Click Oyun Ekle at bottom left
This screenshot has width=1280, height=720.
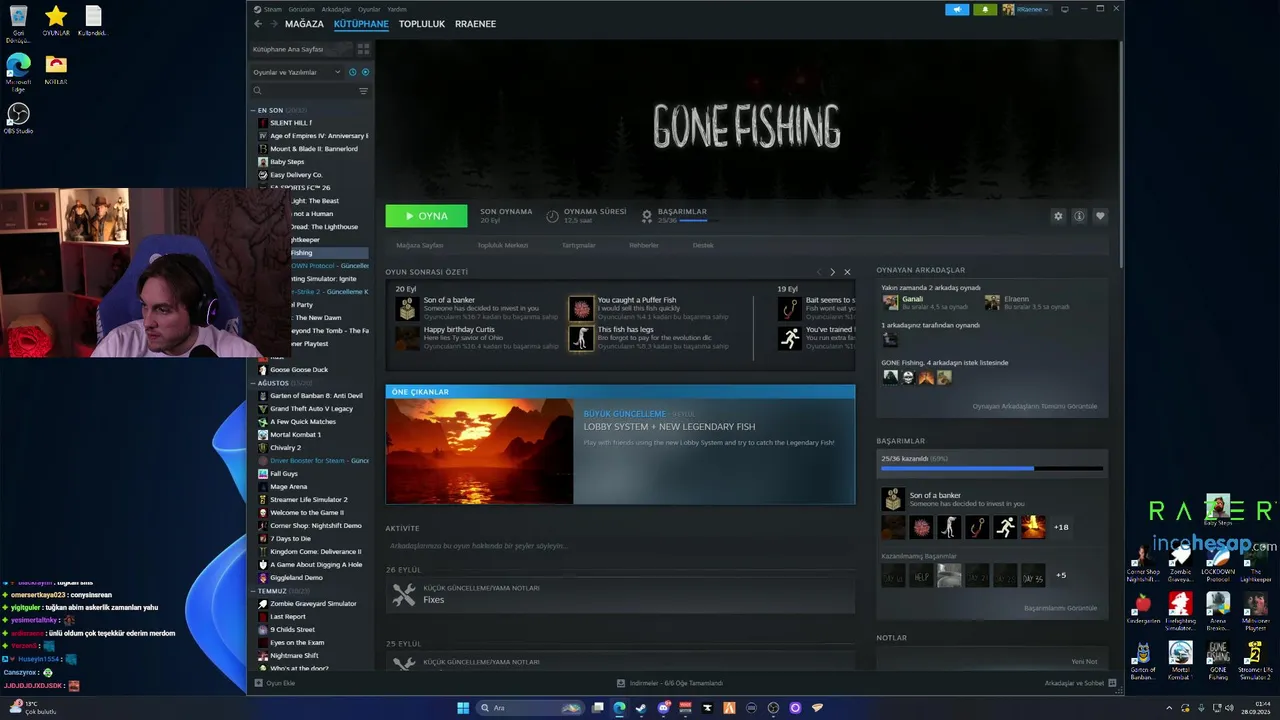275,683
